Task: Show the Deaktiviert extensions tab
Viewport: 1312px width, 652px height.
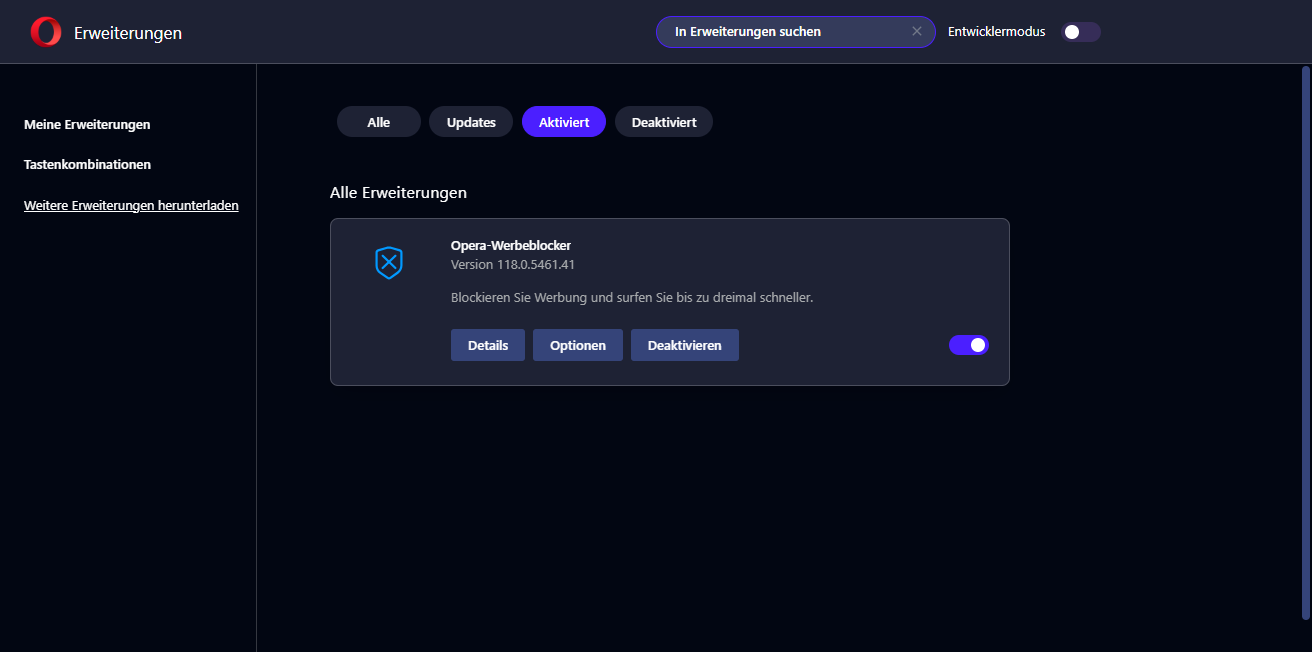Action: click(664, 122)
